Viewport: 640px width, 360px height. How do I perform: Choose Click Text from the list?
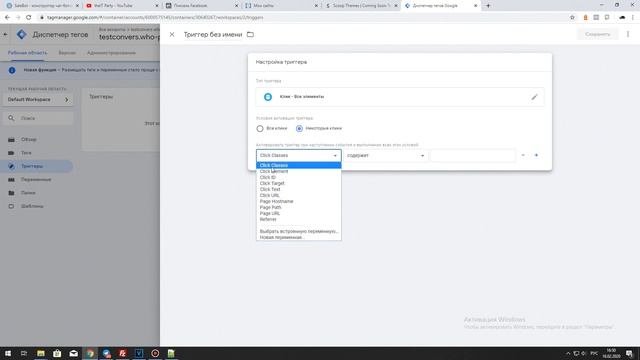tap(298, 189)
